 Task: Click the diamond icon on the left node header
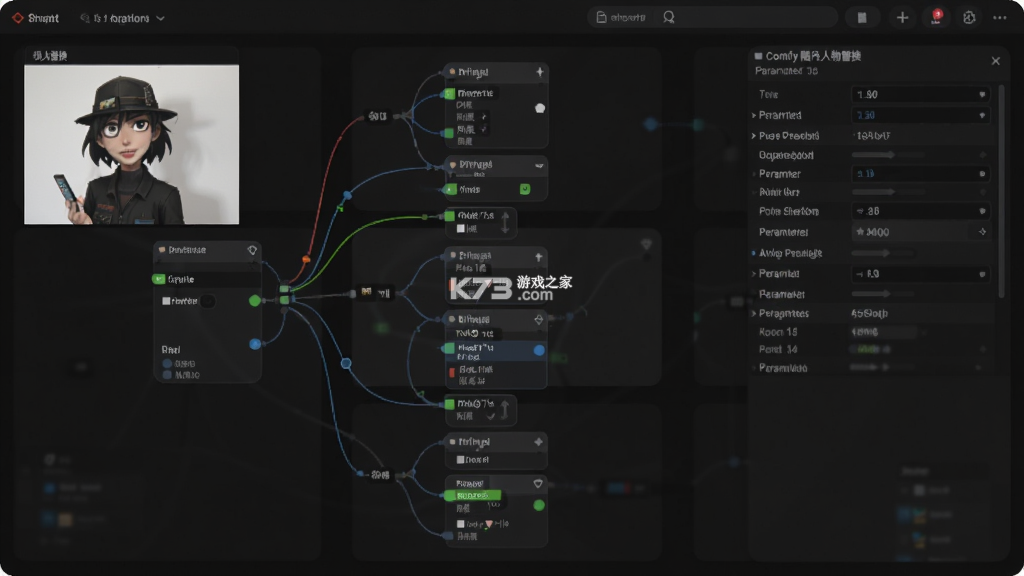(x=252, y=250)
